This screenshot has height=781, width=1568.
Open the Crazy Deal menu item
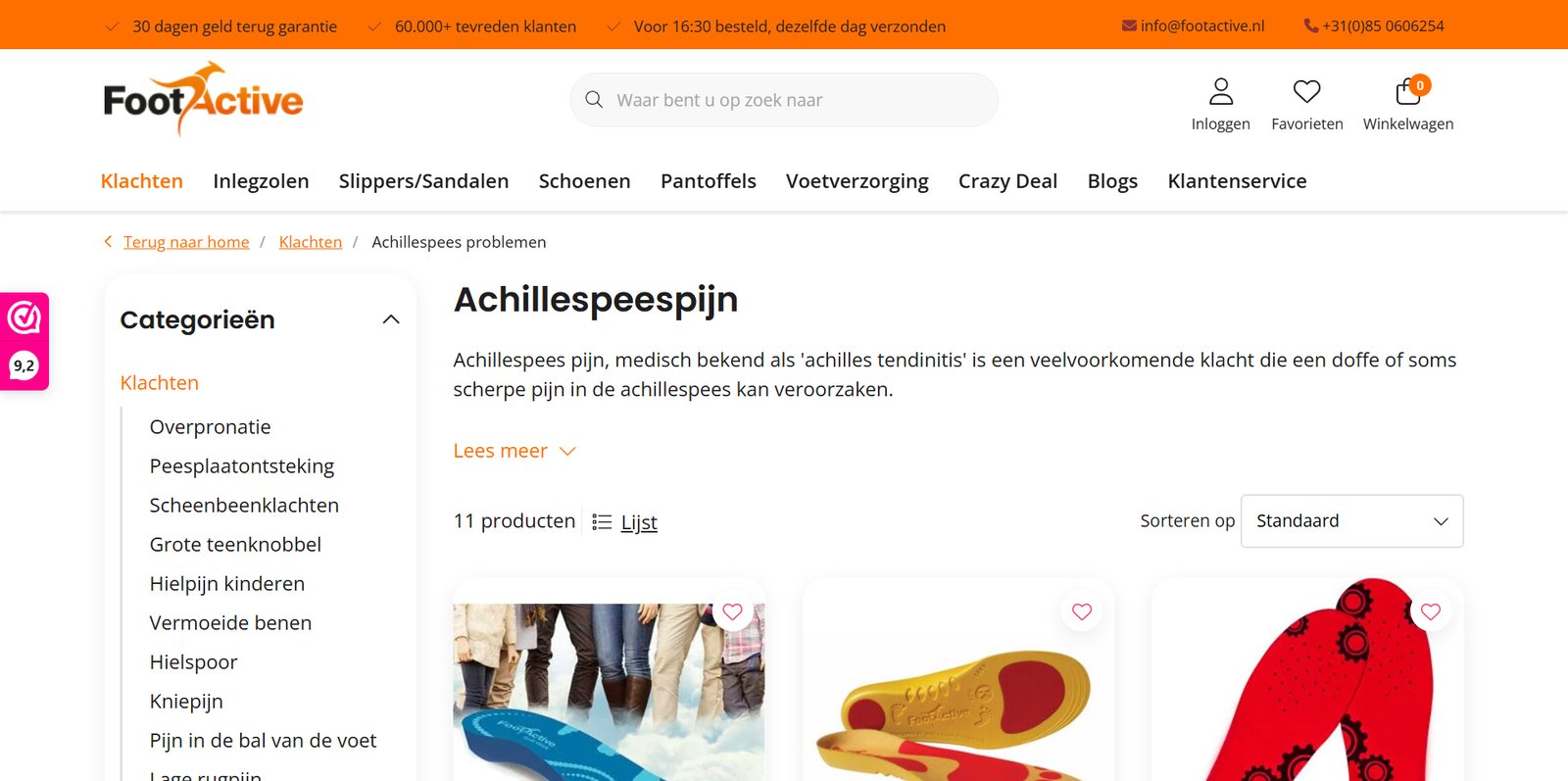[x=1007, y=181]
